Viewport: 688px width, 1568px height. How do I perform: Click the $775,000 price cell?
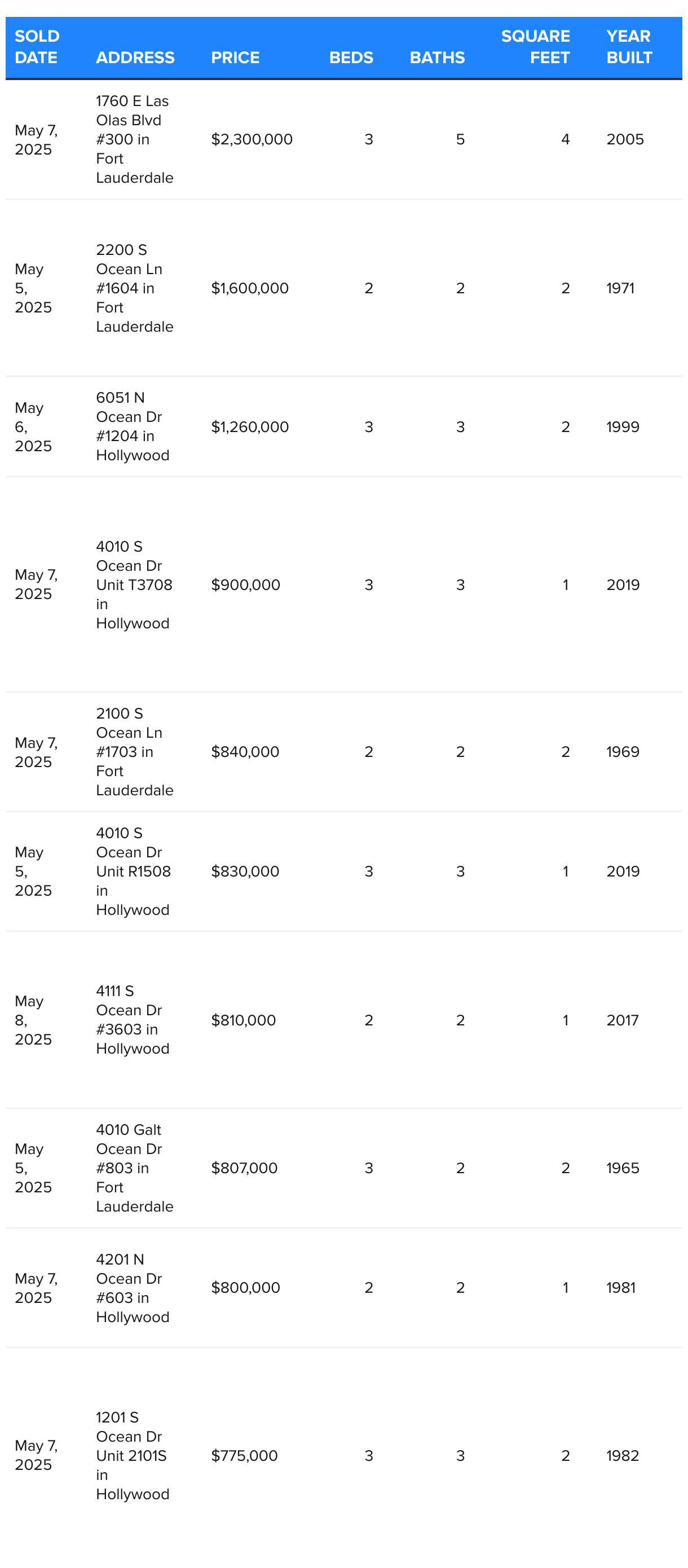point(244,1455)
